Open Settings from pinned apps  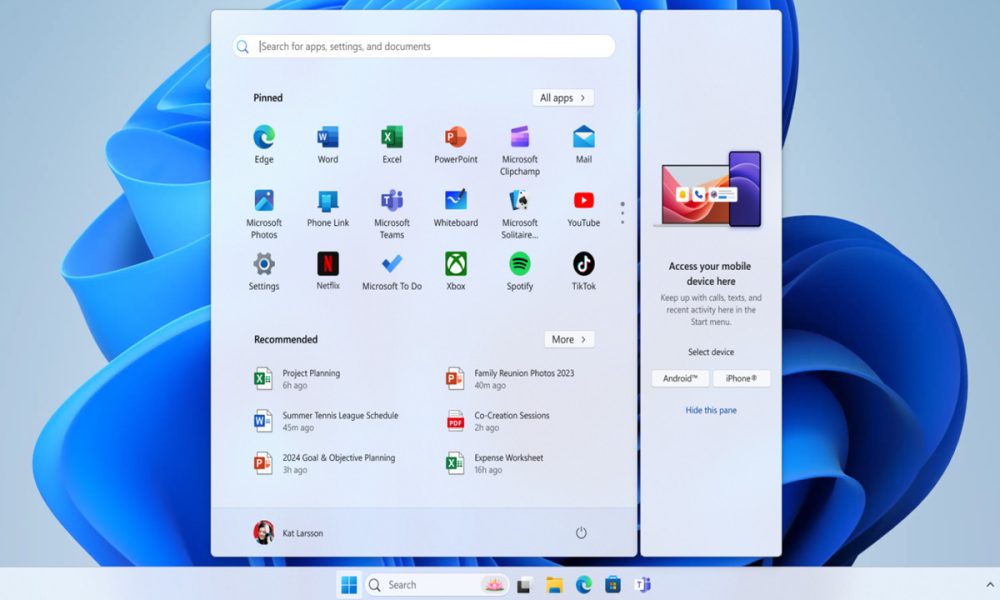point(264,272)
